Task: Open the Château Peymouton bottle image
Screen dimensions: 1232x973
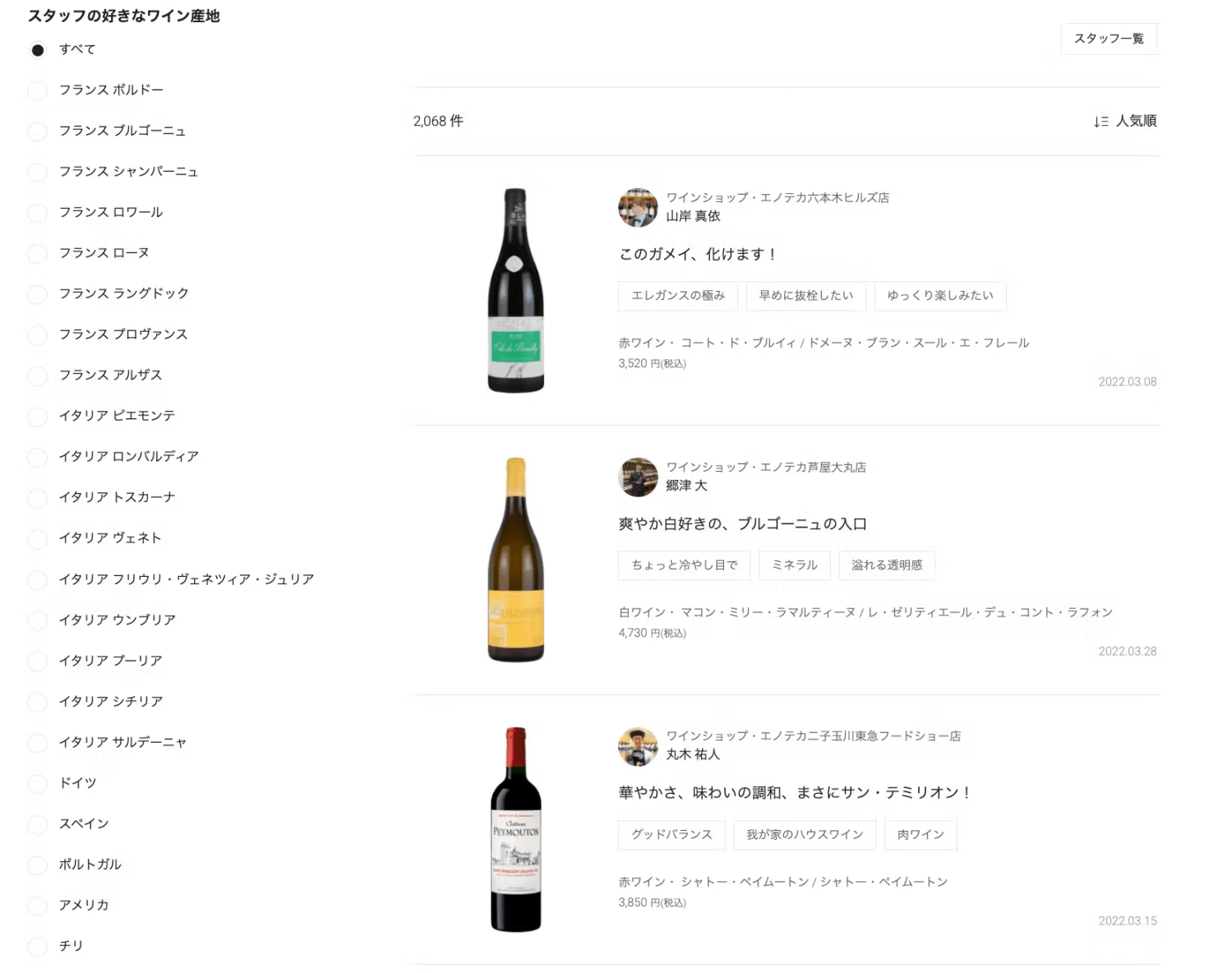Action: tap(515, 829)
